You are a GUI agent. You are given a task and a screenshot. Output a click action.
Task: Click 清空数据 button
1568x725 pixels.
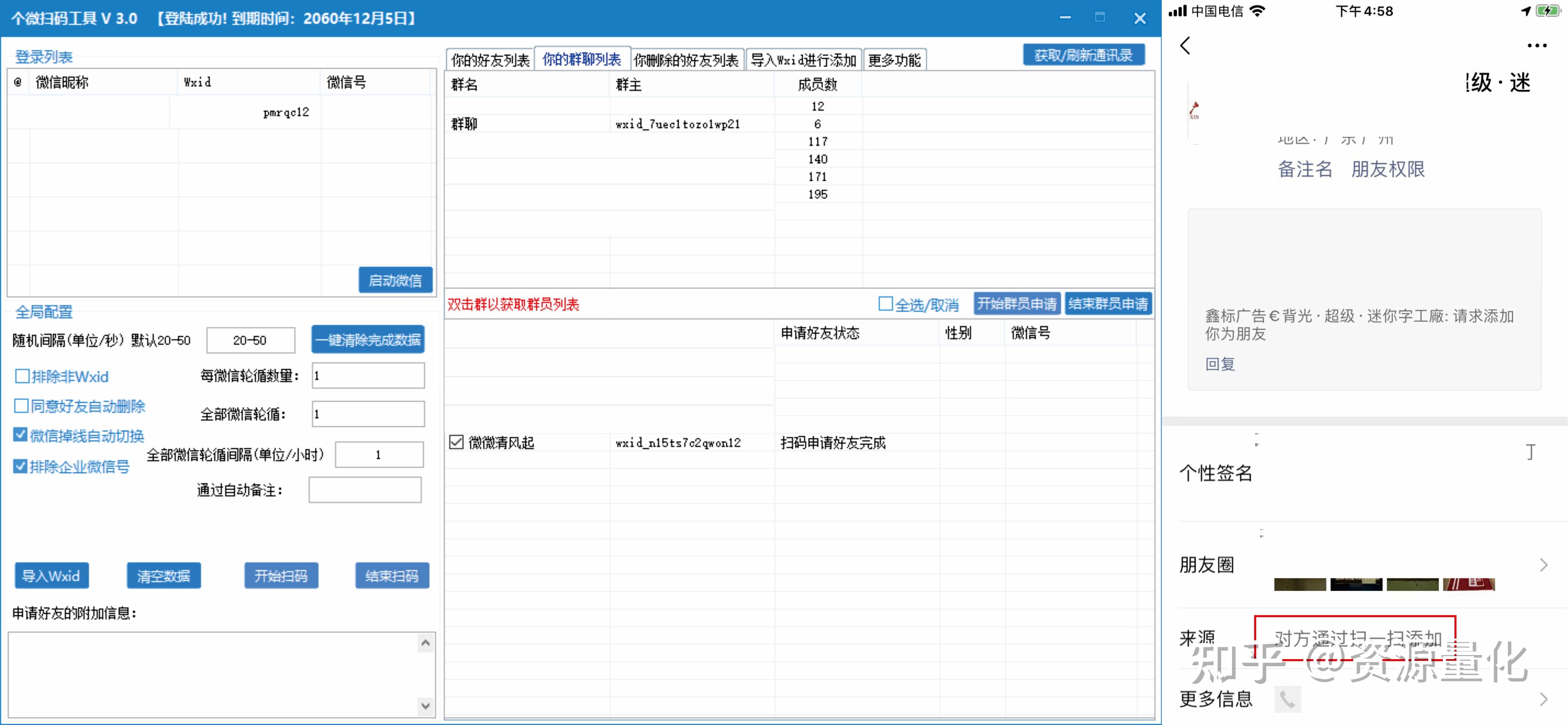click(x=164, y=576)
